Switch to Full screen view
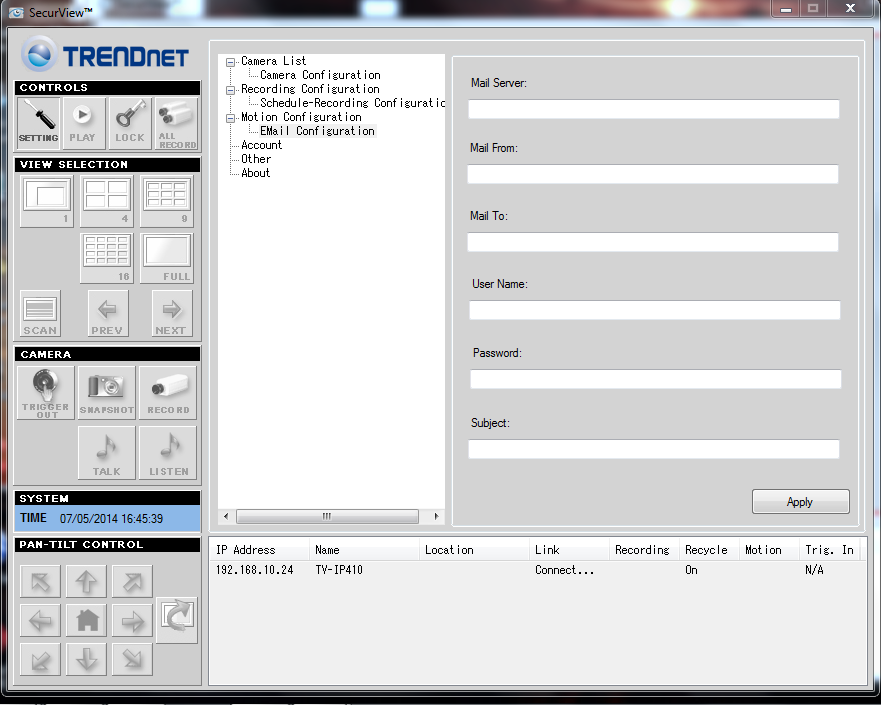Screen dimensions: 881x705 pos(167,258)
